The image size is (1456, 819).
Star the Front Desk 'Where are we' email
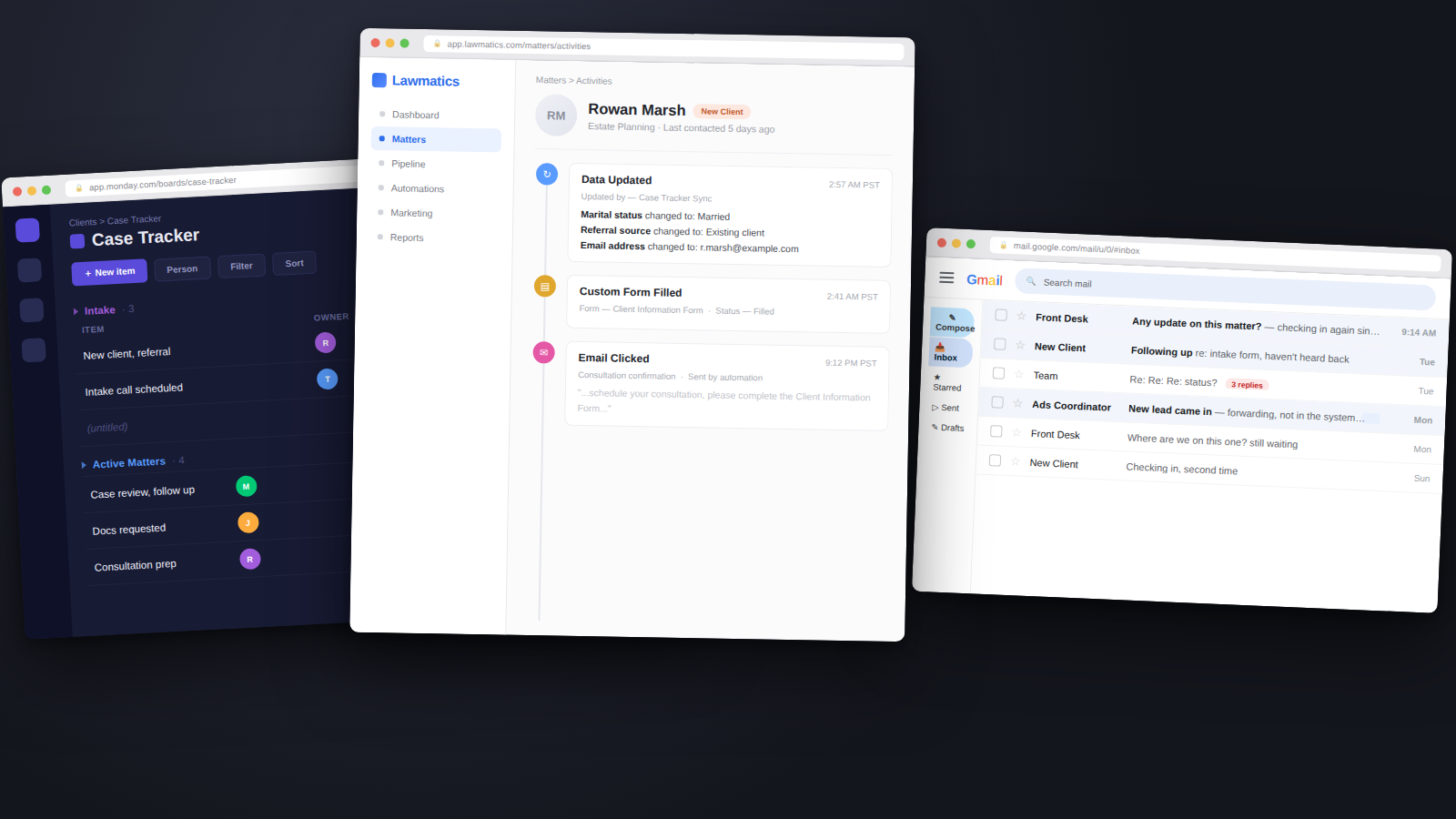[1016, 432]
